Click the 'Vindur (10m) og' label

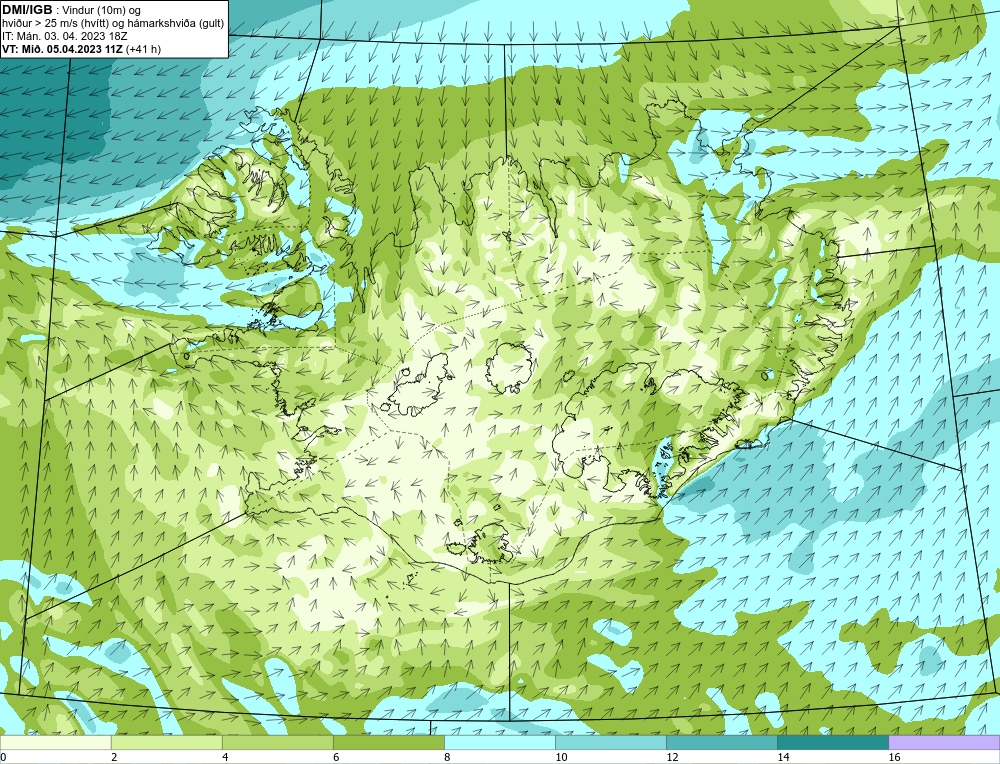click(x=101, y=10)
